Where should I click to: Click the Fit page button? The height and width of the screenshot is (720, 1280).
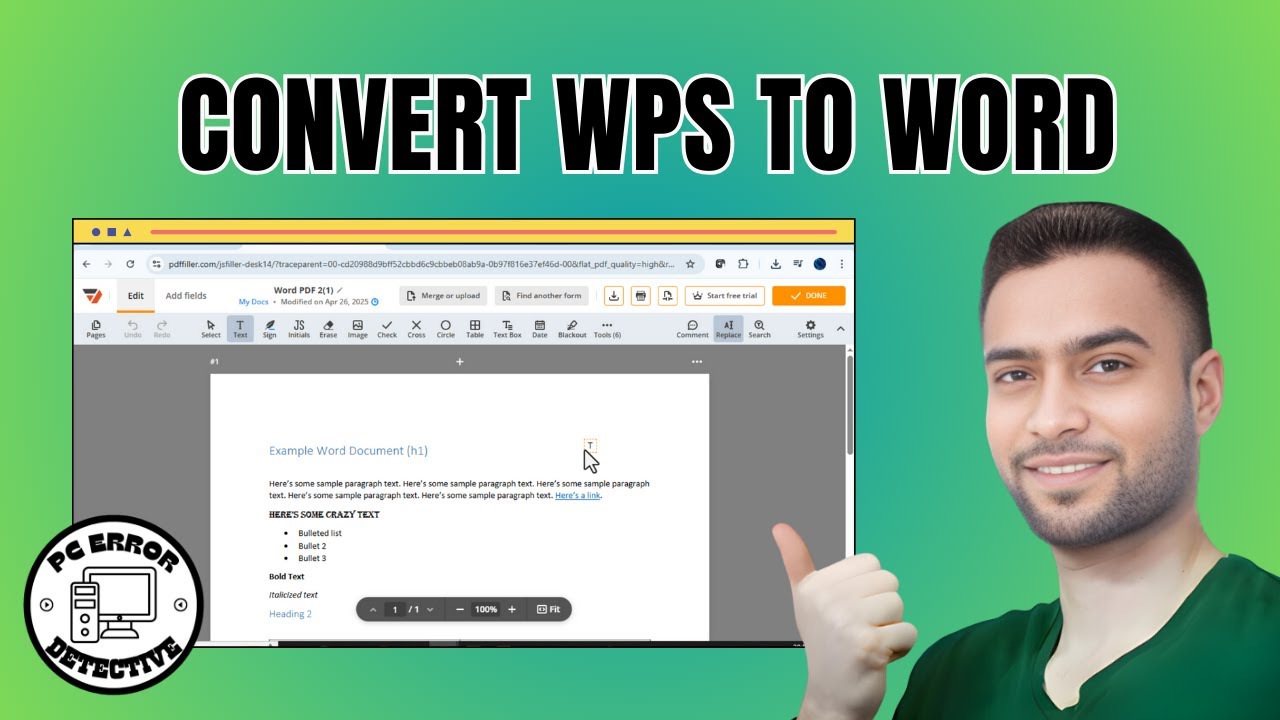pos(548,609)
